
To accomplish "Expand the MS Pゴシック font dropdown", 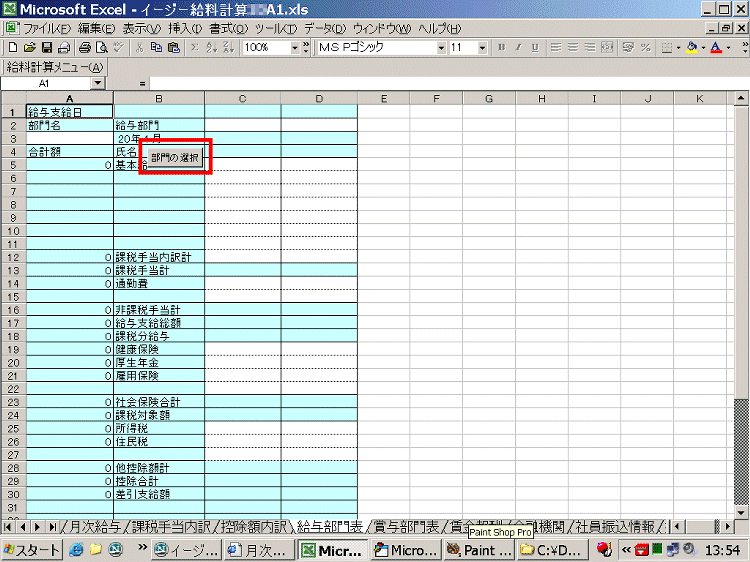I will [x=441, y=47].
